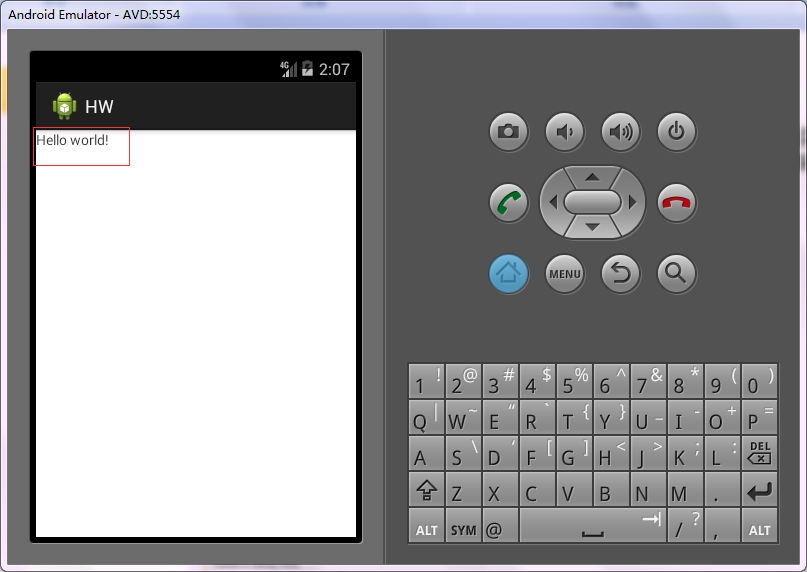Tap the T key

pyautogui.click(x=574, y=417)
